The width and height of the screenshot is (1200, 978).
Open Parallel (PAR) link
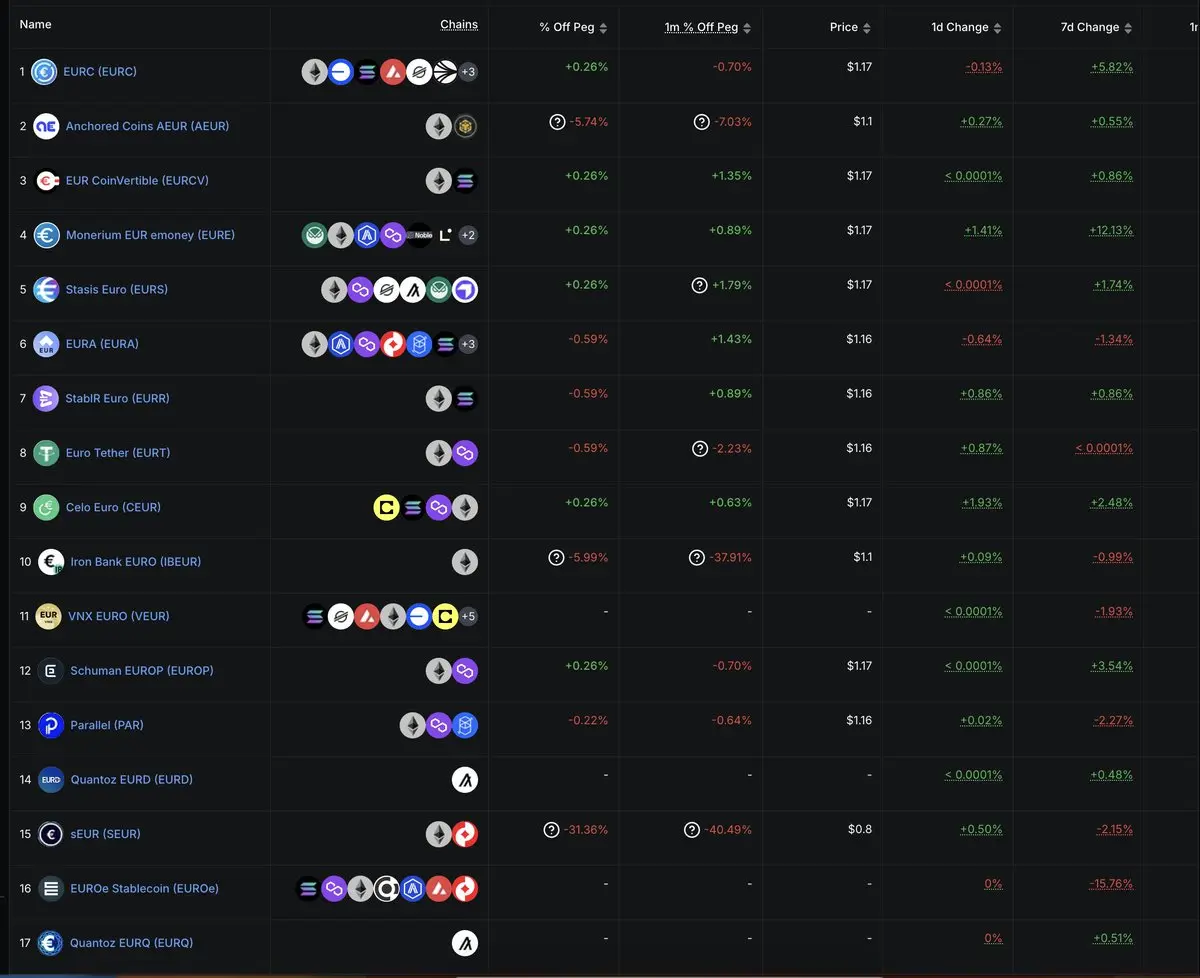click(107, 725)
